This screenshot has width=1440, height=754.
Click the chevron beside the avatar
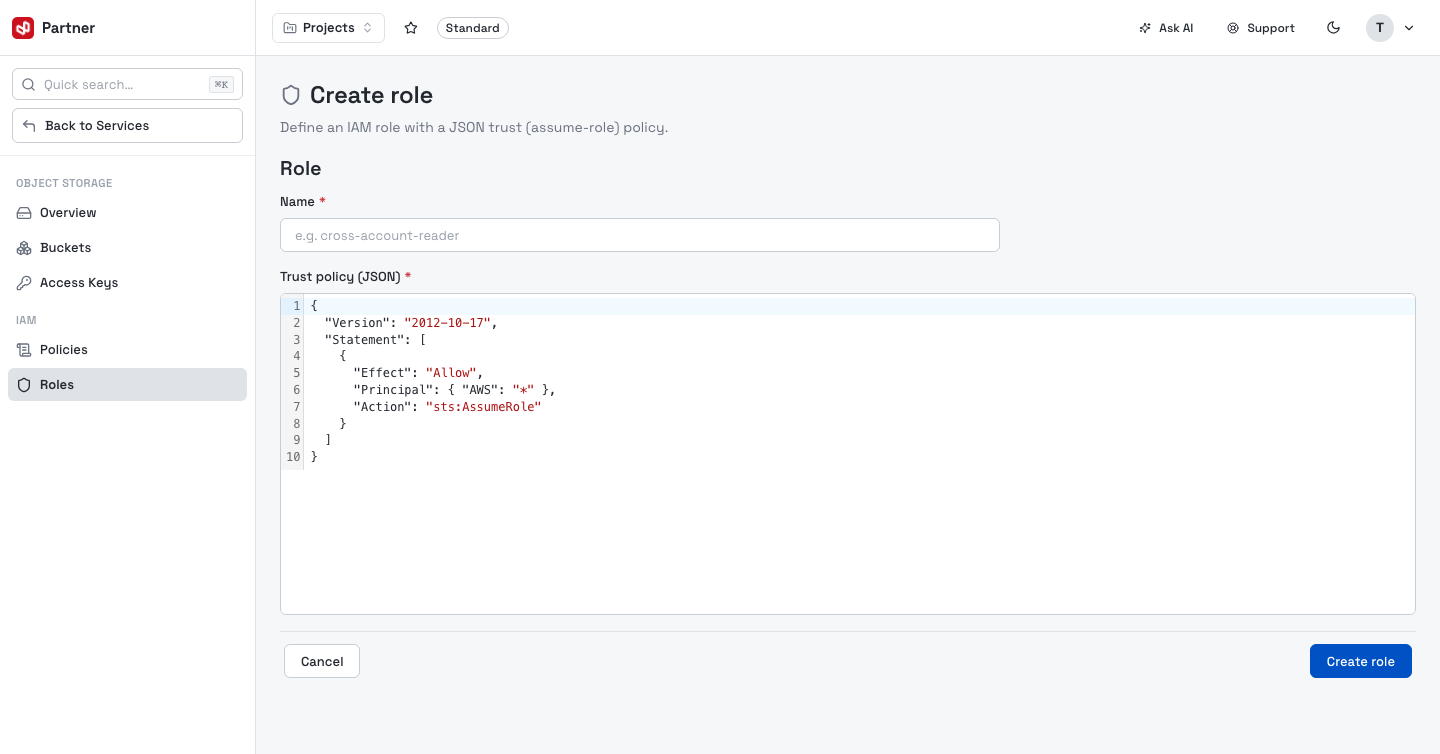click(x=1409, y=28)
